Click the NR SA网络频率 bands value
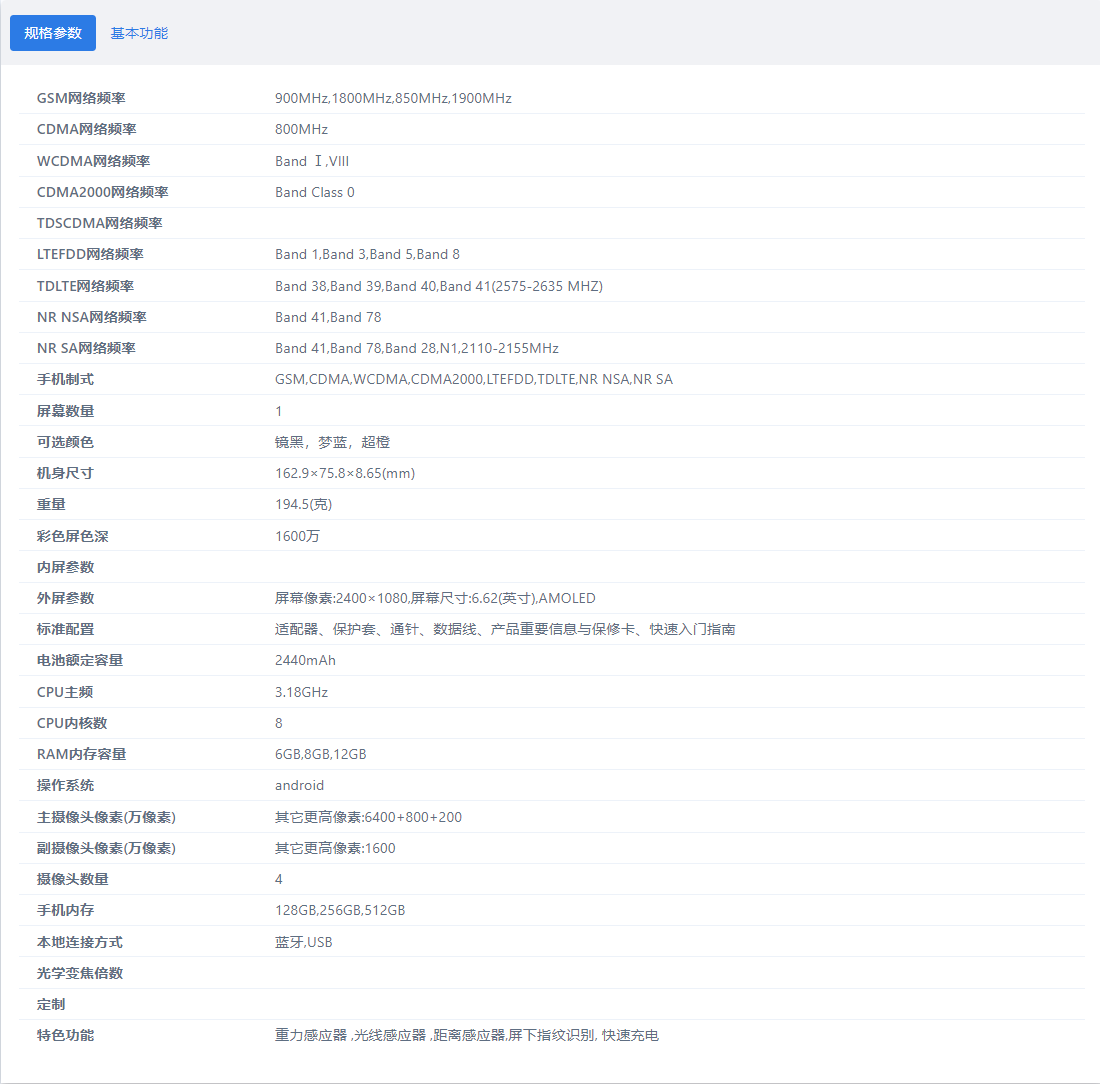Viewport: 1100px width, 1084px height. coord(417,348)
